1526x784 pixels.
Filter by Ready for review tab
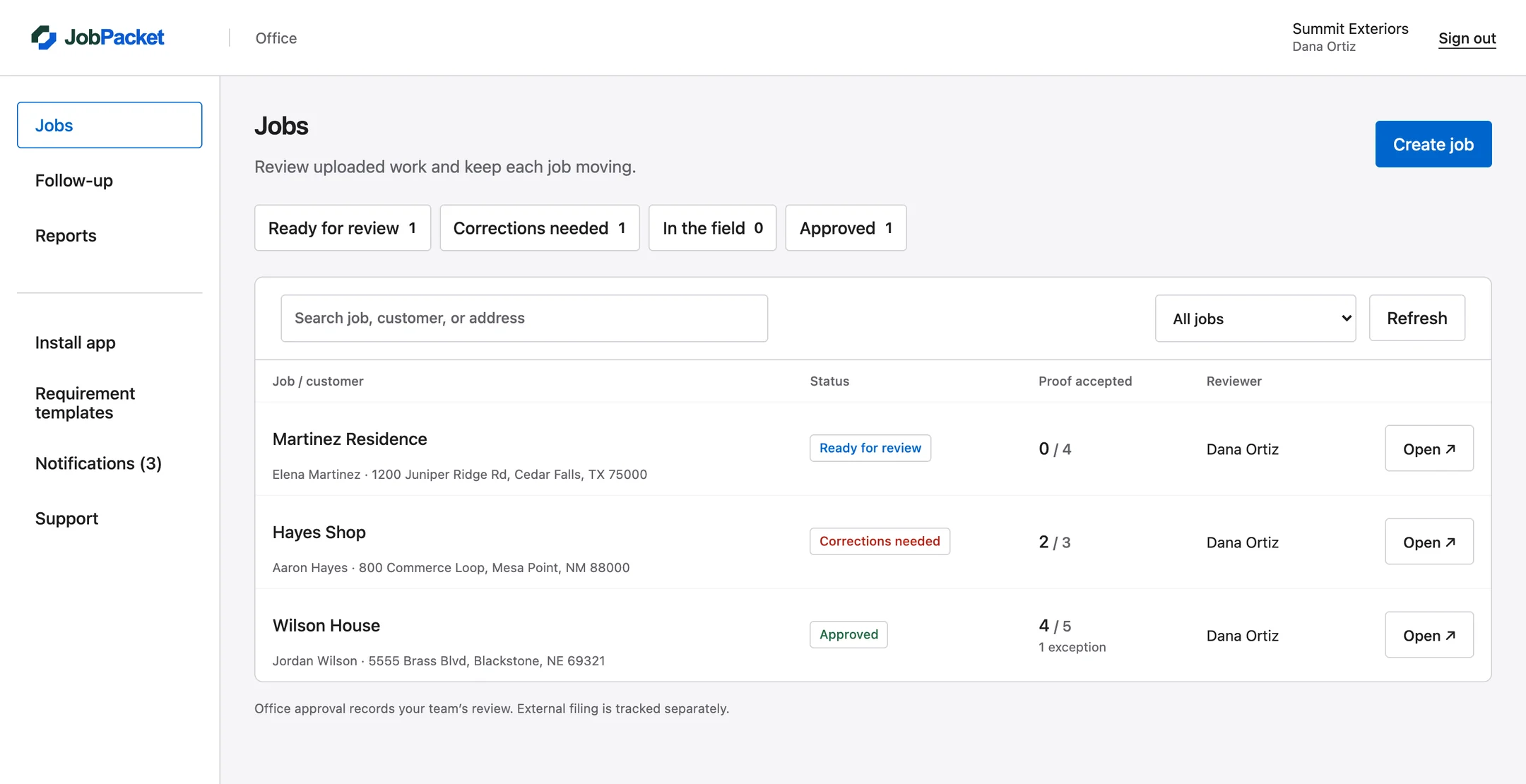343,228
